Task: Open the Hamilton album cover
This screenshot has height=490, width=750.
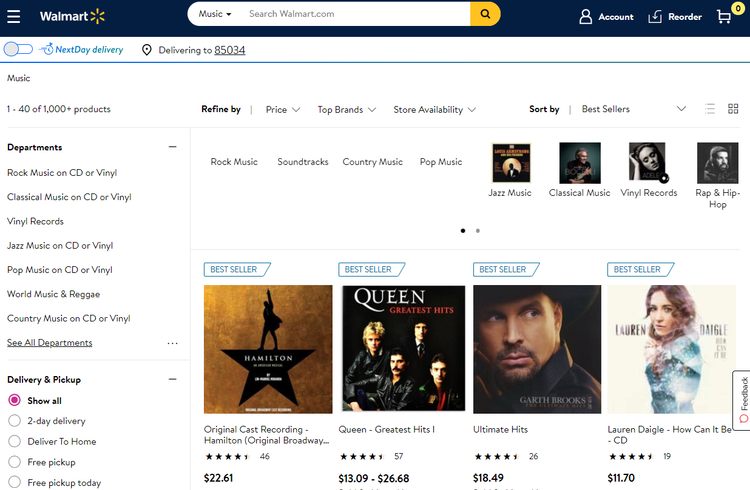Action: tap(268, 349)
